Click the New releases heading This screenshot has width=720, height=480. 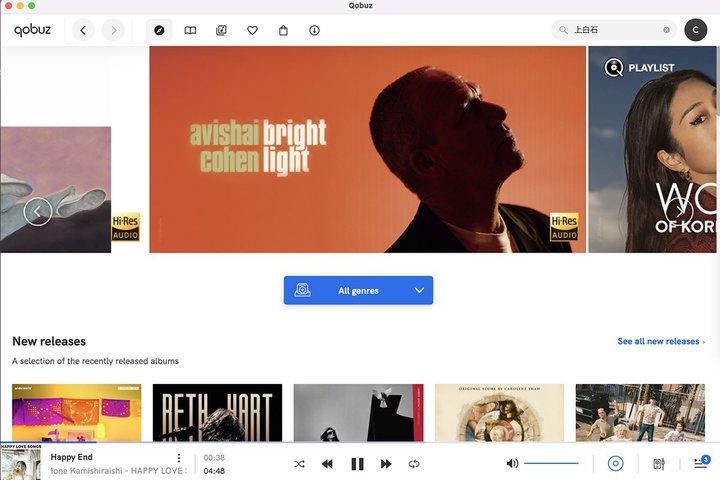[49, 341]
